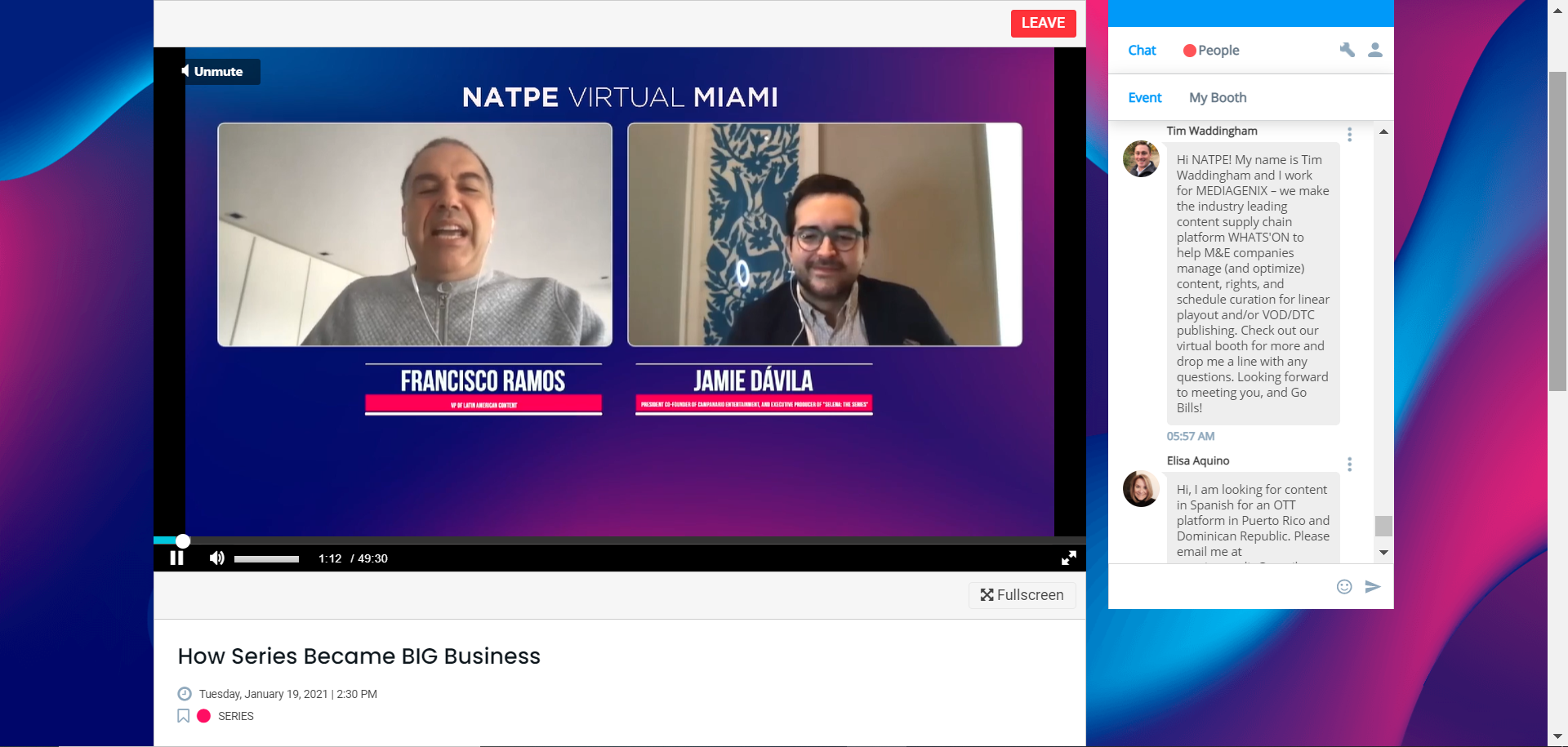Expand video using player fullscreen arrows icon

[x=1068, y=558]
